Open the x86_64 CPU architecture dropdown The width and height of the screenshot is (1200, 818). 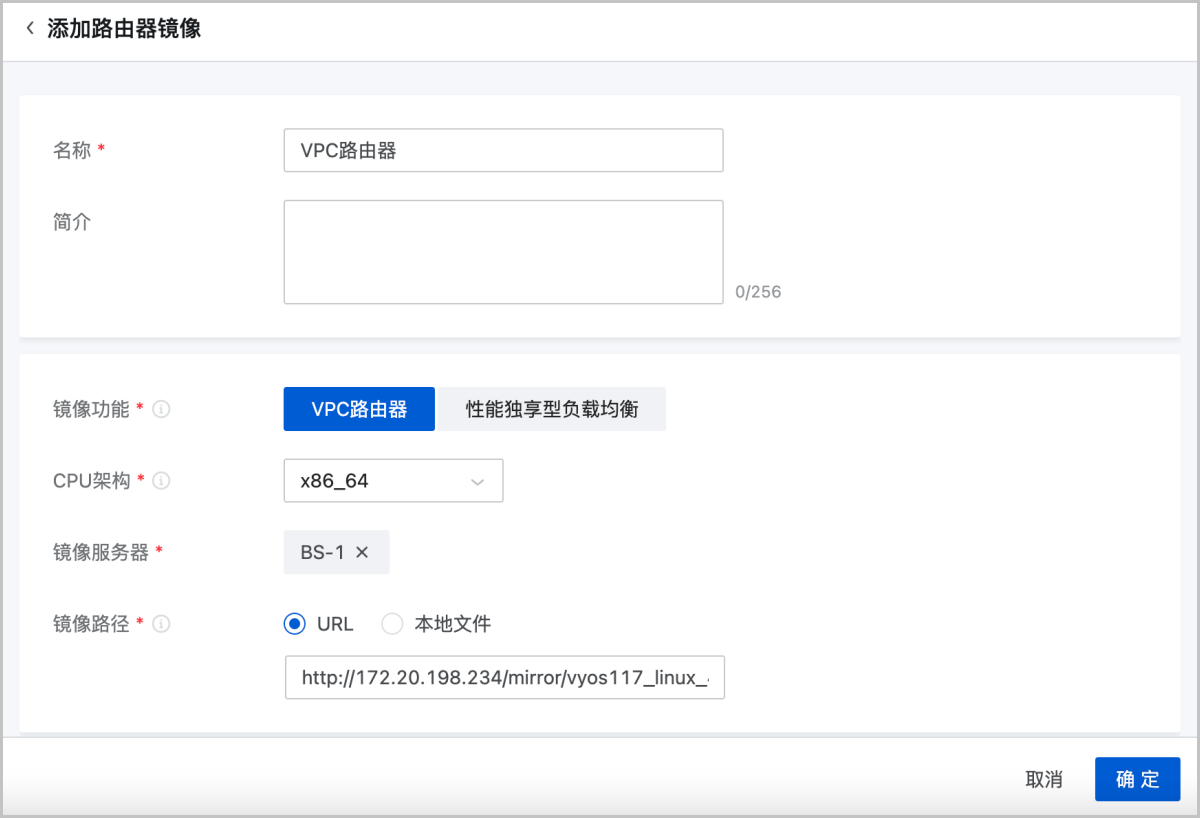(393, 481)
